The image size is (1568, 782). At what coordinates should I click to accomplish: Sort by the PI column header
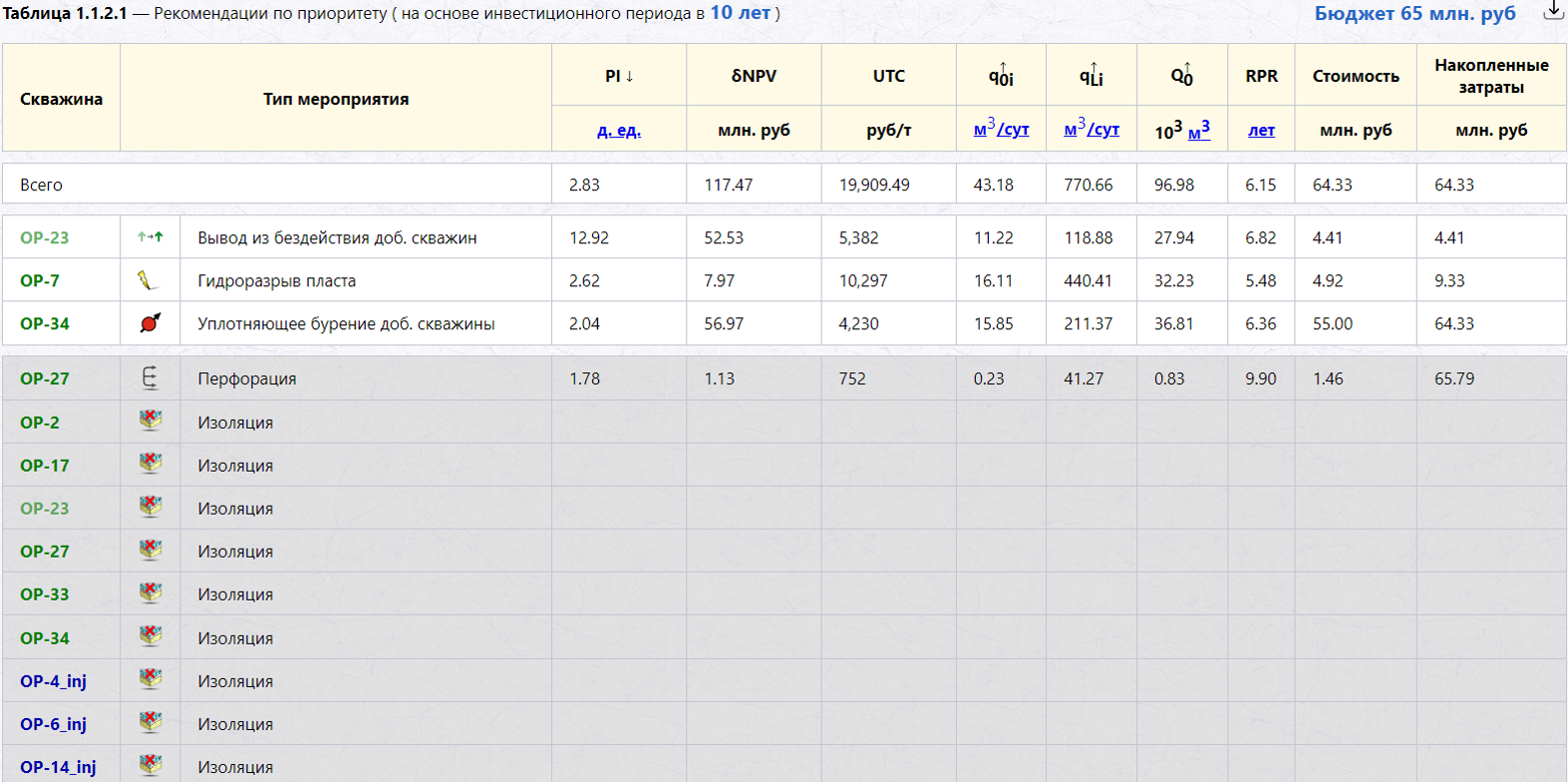(619, 76)
